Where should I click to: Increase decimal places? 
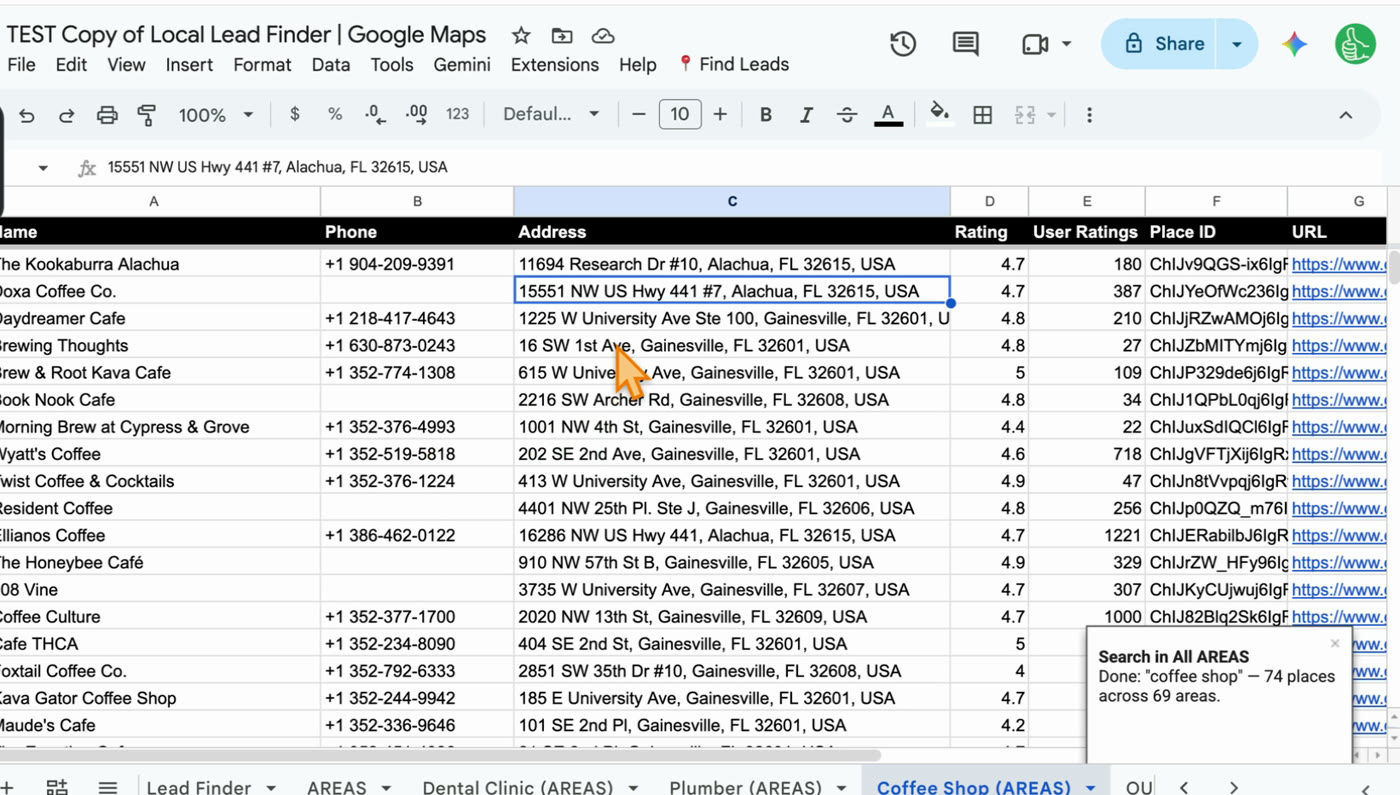[416, 115]
